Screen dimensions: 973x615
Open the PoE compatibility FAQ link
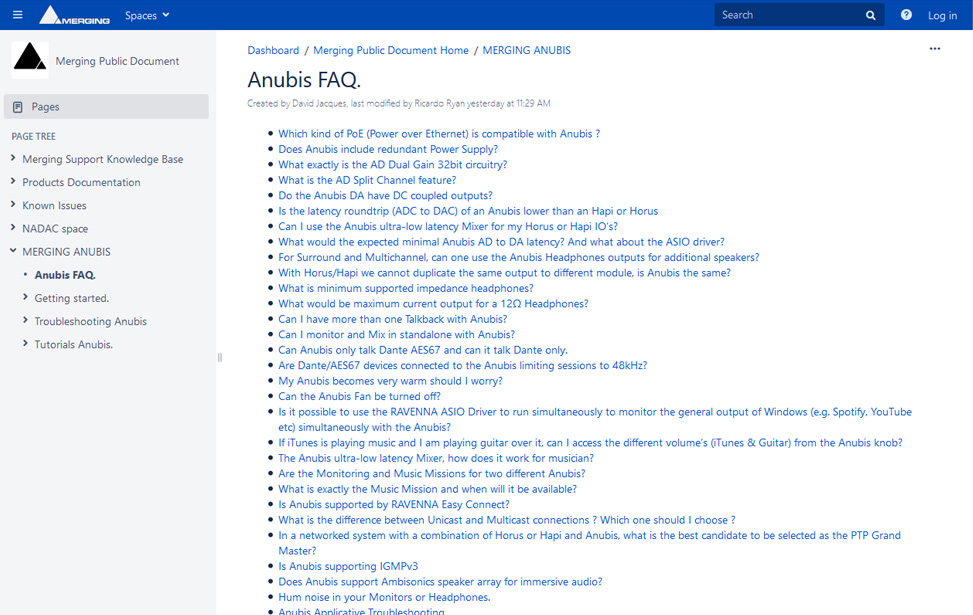click(439, 133)
